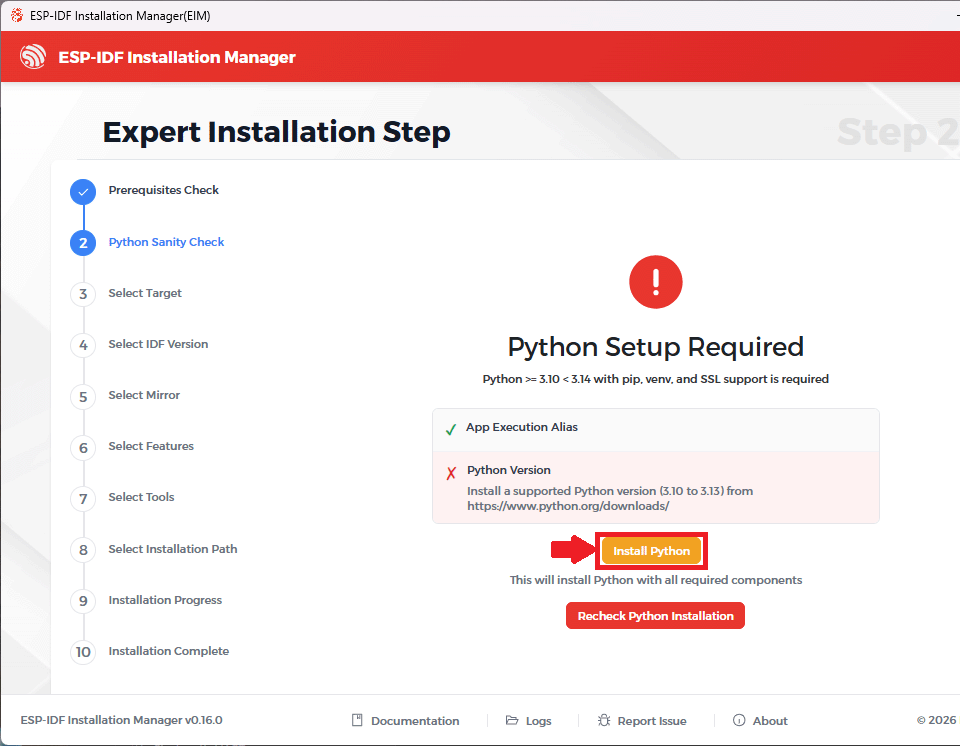Select the Installation Progress step label
The height and width of the screenshot is (746, 960).
click(x=165, y=600)
